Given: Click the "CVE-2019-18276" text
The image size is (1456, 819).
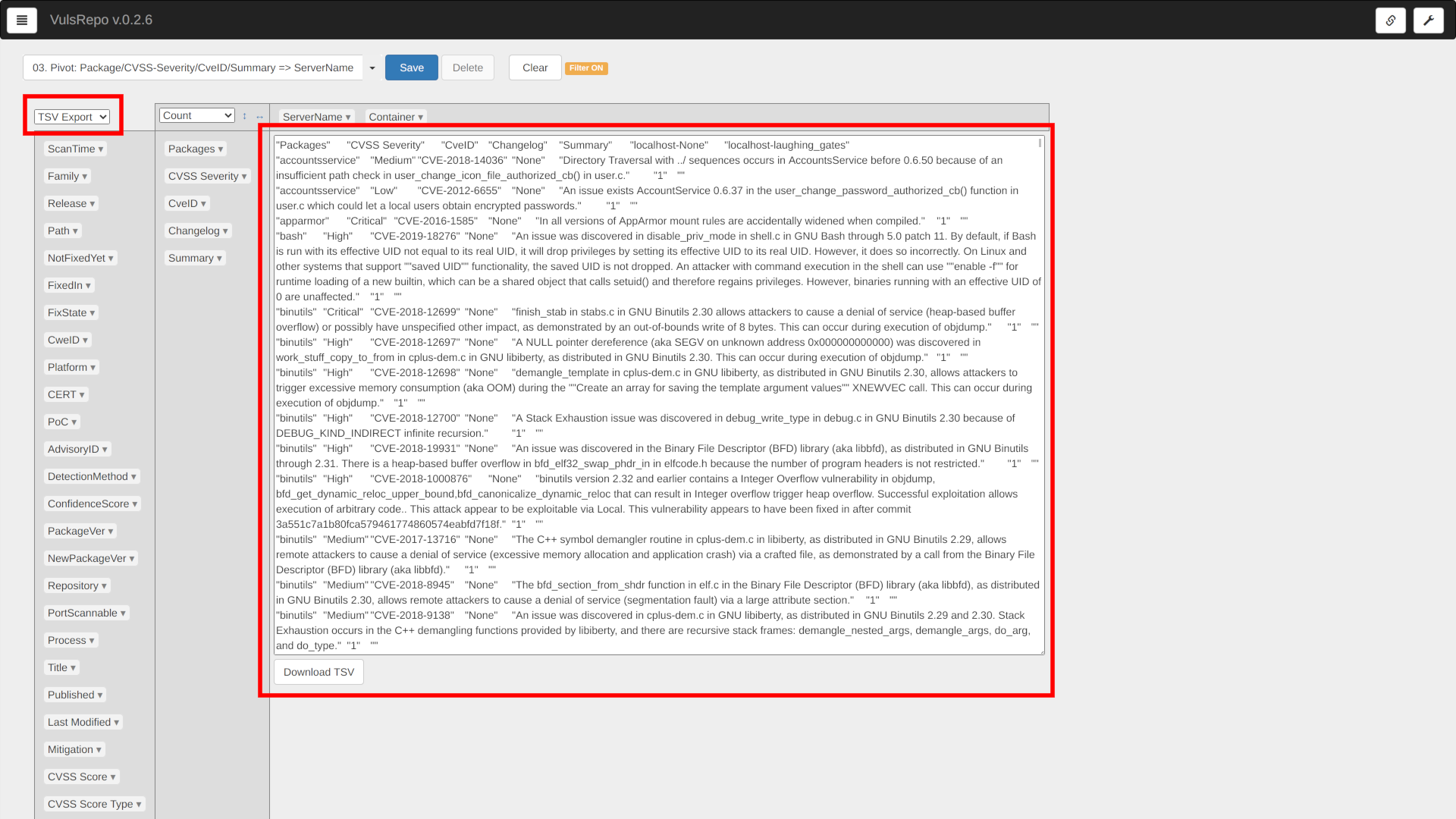Looking at the screenshot, I should (415, 237).
